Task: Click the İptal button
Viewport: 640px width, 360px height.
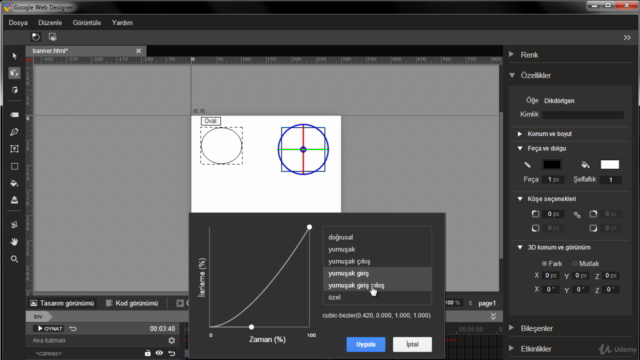Action: [412, 344]
